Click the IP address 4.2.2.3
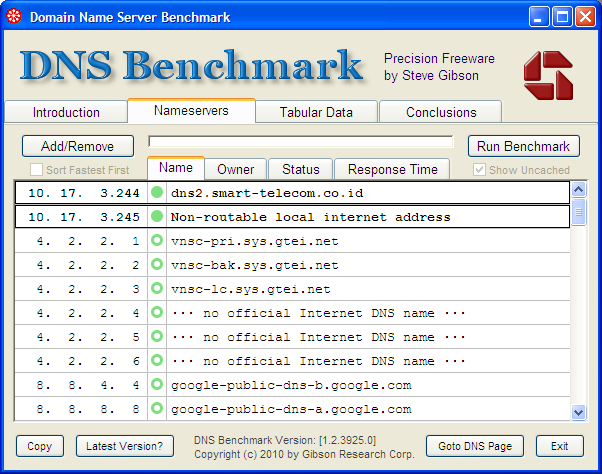This screenshot has height=474, width=602. click(x=88, y=289)
